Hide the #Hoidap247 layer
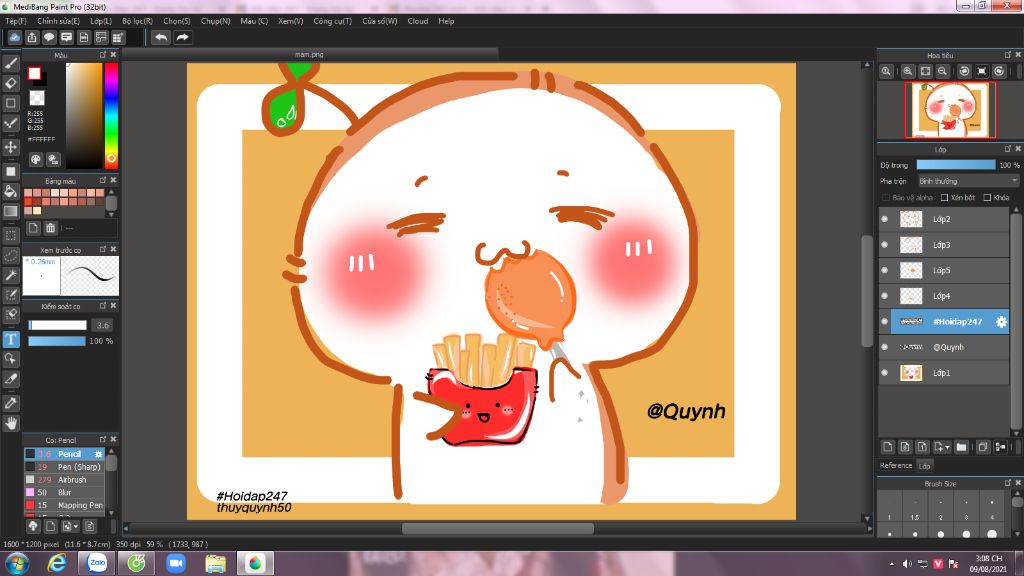The height and width of the screenshot is (576, 1024). [885, 321]
